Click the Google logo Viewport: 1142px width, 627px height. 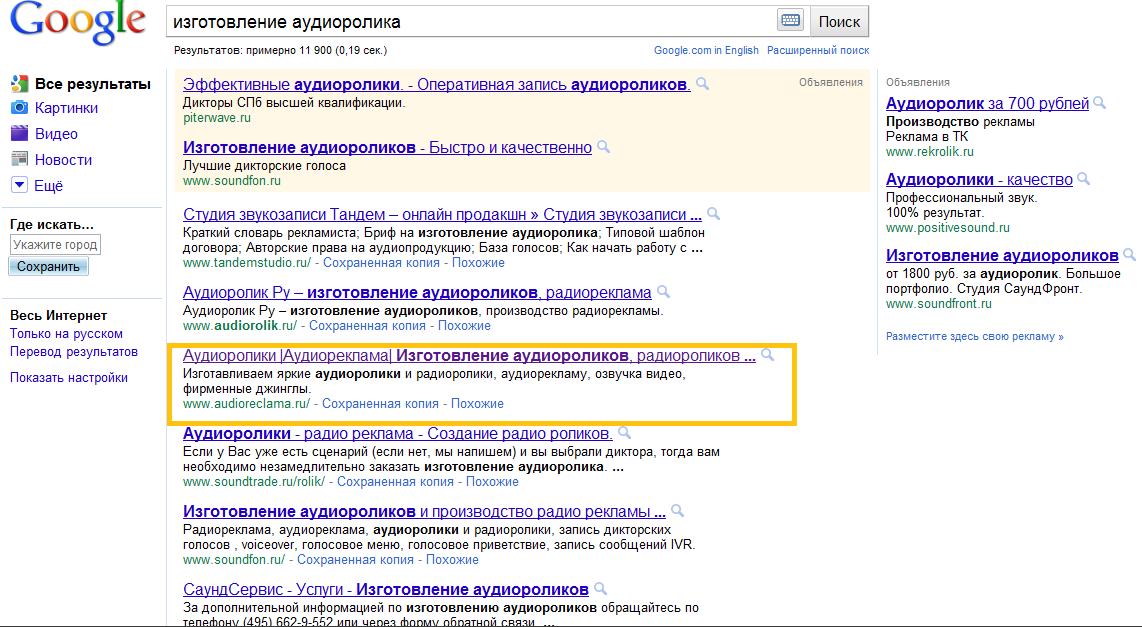(77, 23)
